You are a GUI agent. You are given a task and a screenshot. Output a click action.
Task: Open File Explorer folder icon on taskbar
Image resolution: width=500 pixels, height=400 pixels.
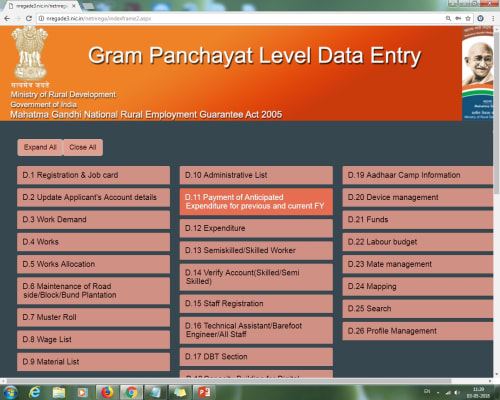coord(59,392)
